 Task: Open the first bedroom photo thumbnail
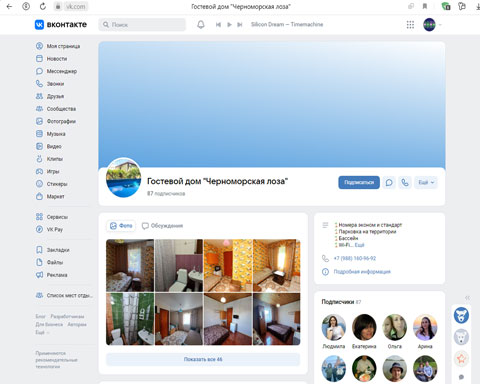pos(130,265)
